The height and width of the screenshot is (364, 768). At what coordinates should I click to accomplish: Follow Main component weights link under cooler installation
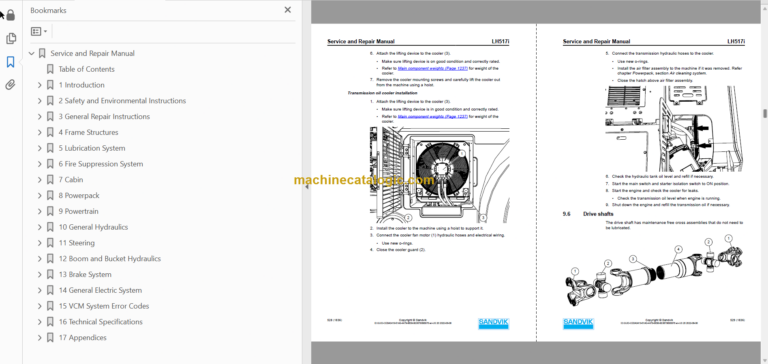pyautogui.click(x=433, y=117)
